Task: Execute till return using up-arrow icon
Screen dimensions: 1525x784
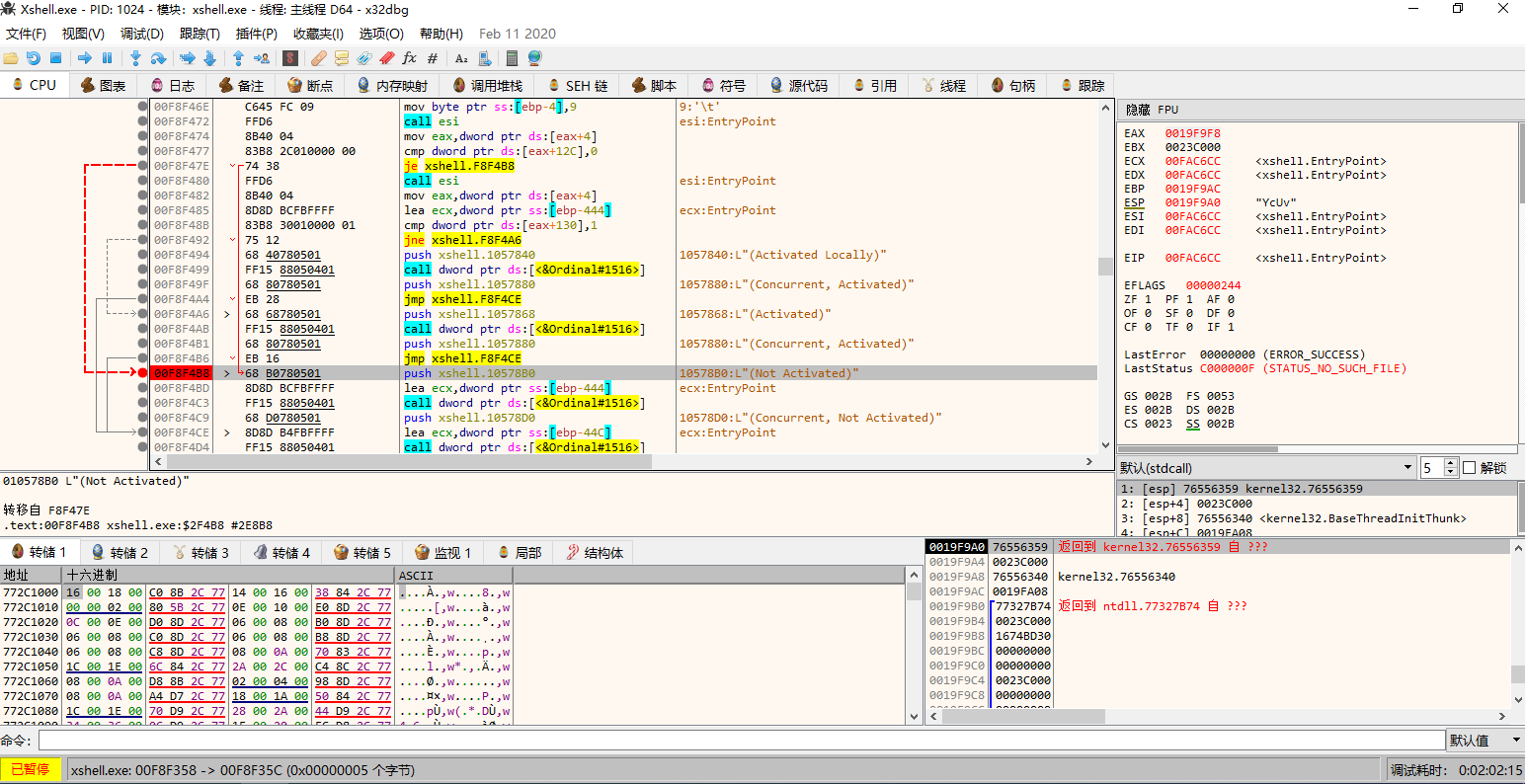Action: [238, 58]
